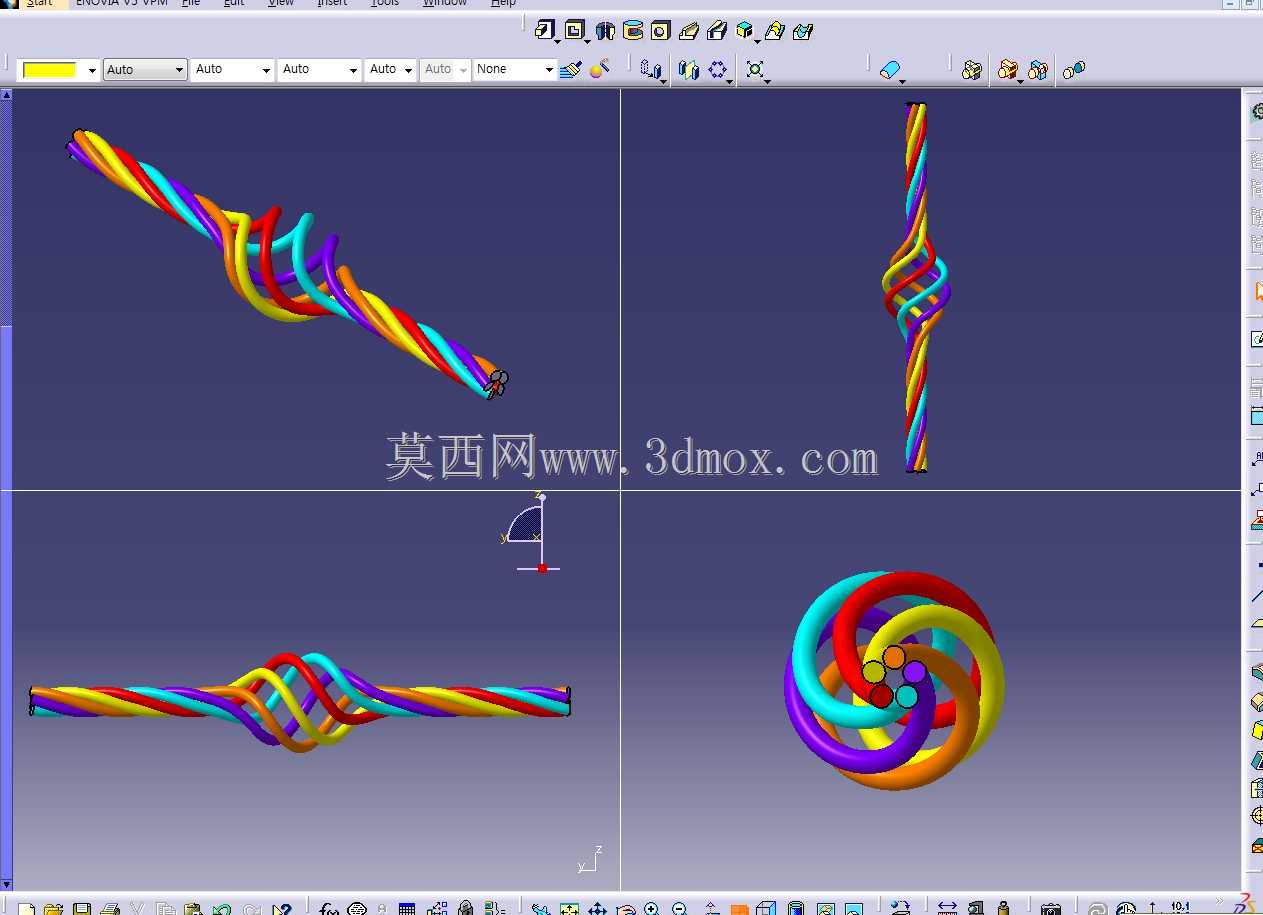Viewport: 1263px width, 915px height.
Task: Click the cyan eraser-shaped icon
Action: [x=889, y=69]
